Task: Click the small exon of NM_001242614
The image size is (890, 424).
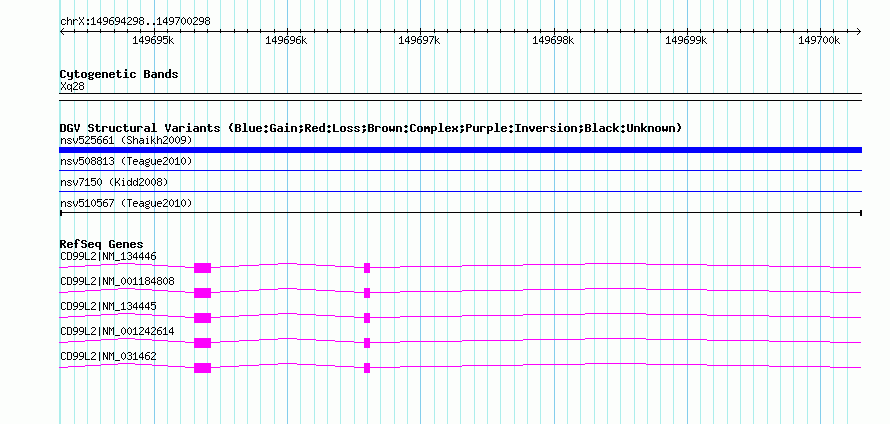Action: pyautogui.click(x=367, y=343)
